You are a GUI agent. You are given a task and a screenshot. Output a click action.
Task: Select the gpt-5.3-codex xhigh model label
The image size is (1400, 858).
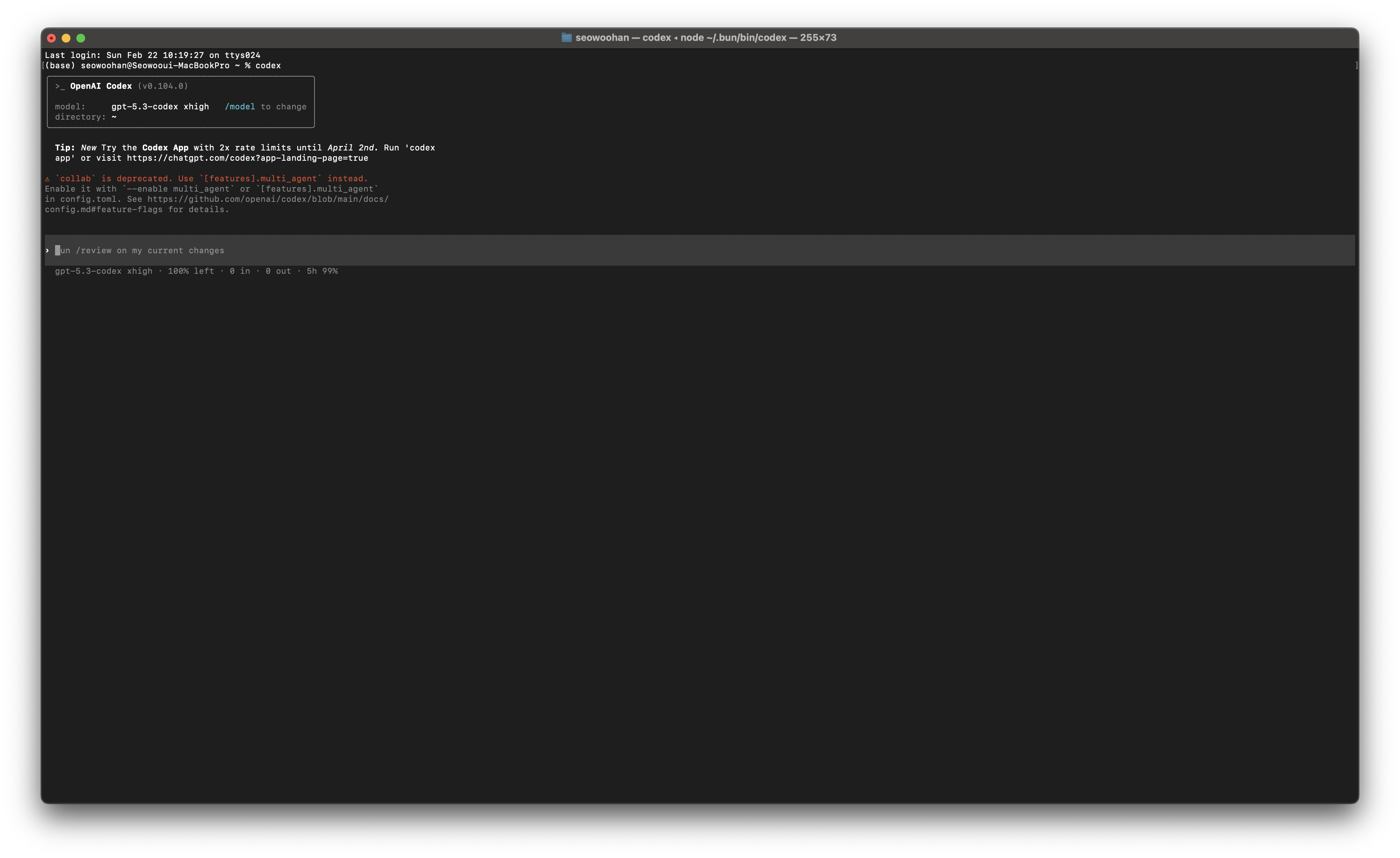[160, 106]
